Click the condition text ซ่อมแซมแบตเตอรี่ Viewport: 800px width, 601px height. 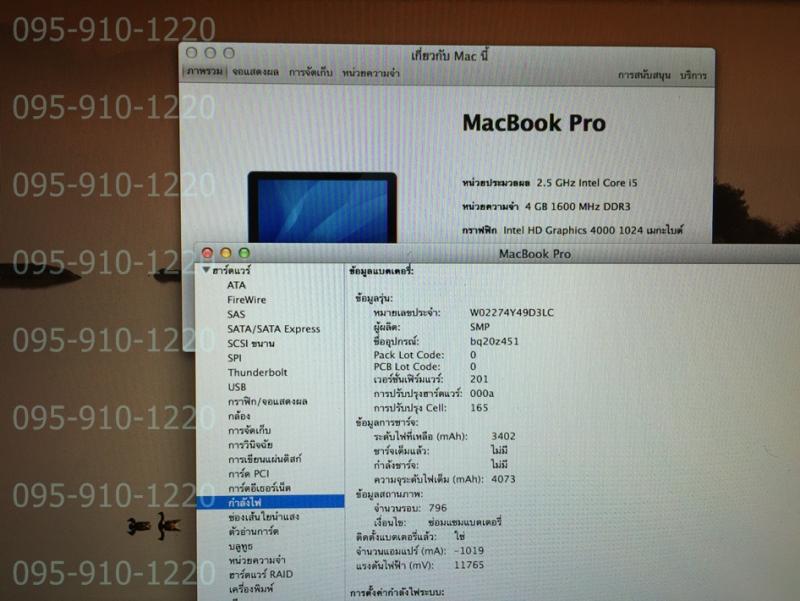(465, 522)
